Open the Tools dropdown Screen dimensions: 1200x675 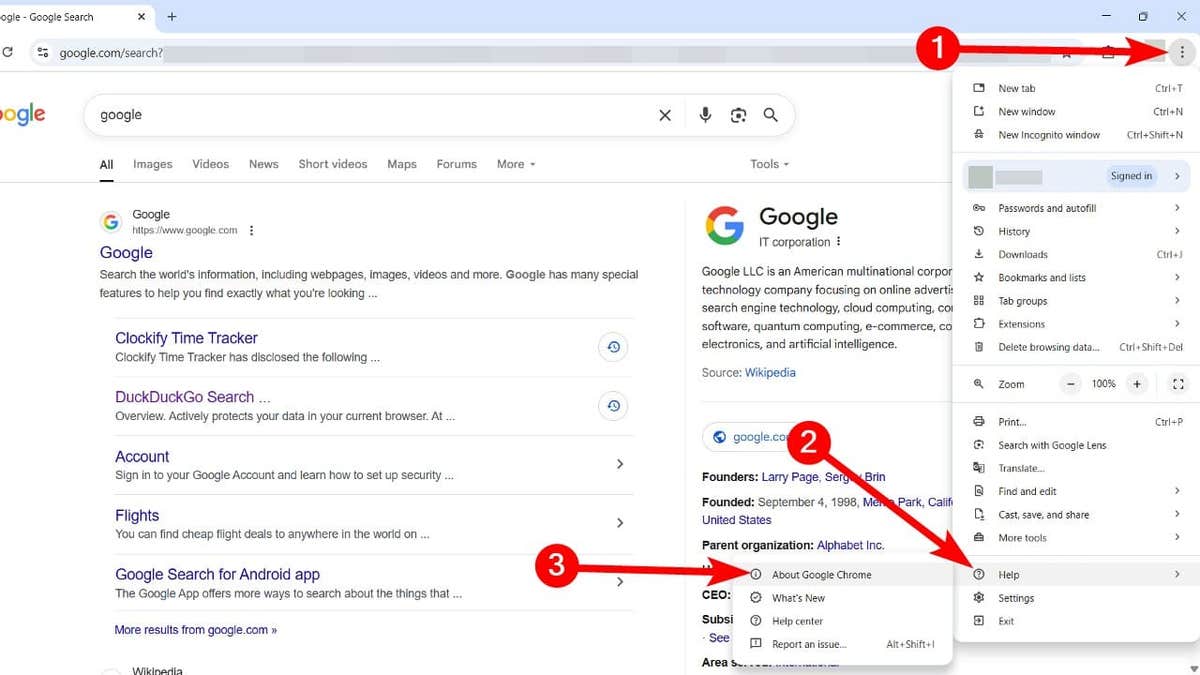[769, 164]
